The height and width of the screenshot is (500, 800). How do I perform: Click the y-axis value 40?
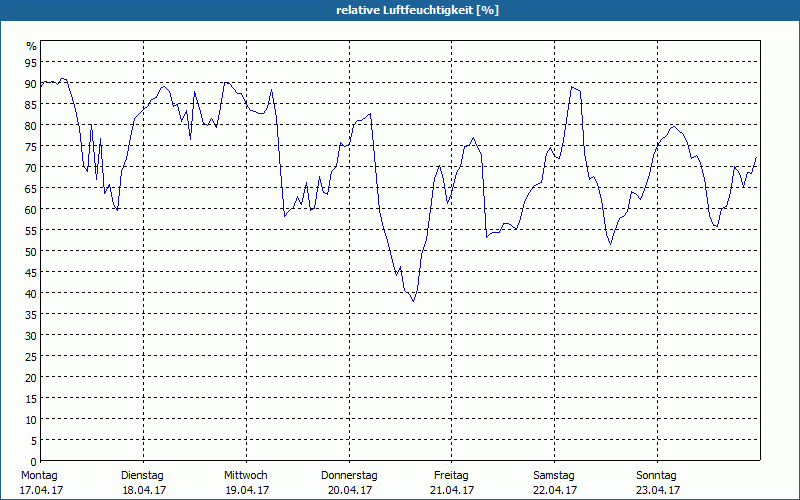(x=31, y=294)
